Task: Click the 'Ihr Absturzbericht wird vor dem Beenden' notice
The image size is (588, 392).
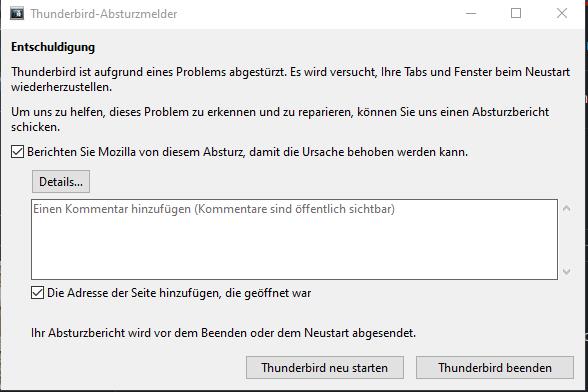Action: click(224, 333)
